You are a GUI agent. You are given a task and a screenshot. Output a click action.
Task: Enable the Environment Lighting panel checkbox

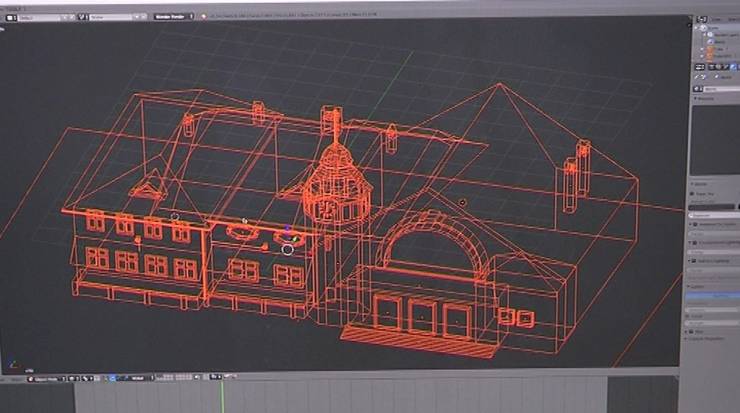coord(695,243)
